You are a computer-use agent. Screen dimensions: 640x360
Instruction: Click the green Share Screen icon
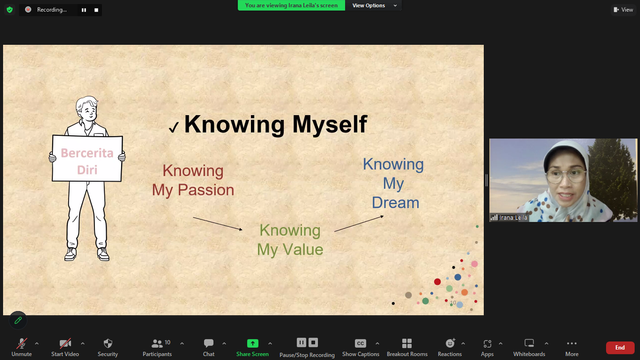click(x=252, y=343)
